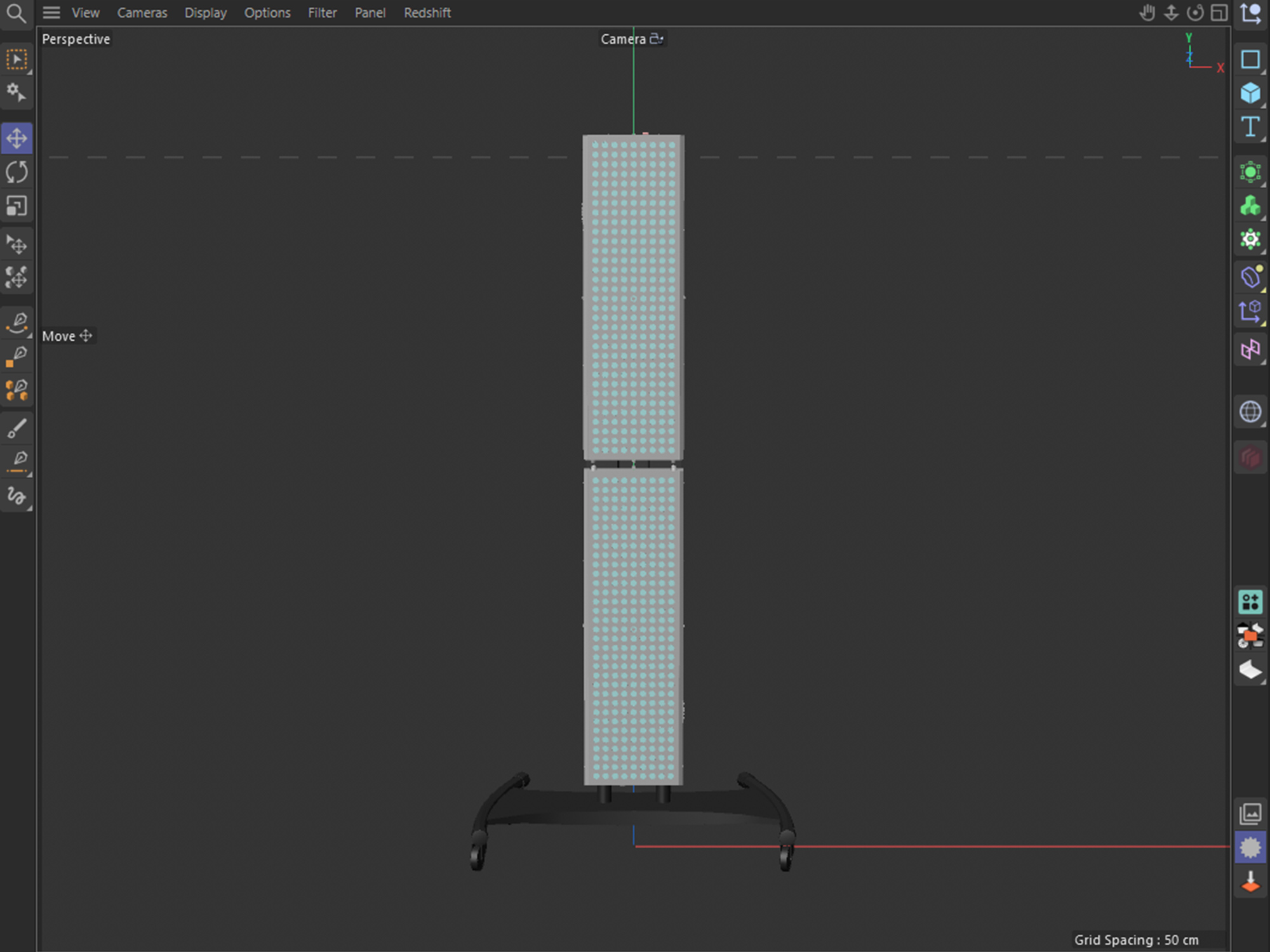Open the Panel menu
This screenshot has width=1270, height=952.
pos(370,13)
